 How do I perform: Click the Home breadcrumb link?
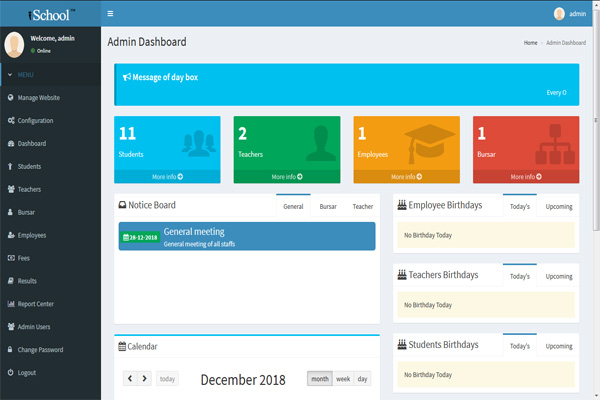click(x=530, y=43)
